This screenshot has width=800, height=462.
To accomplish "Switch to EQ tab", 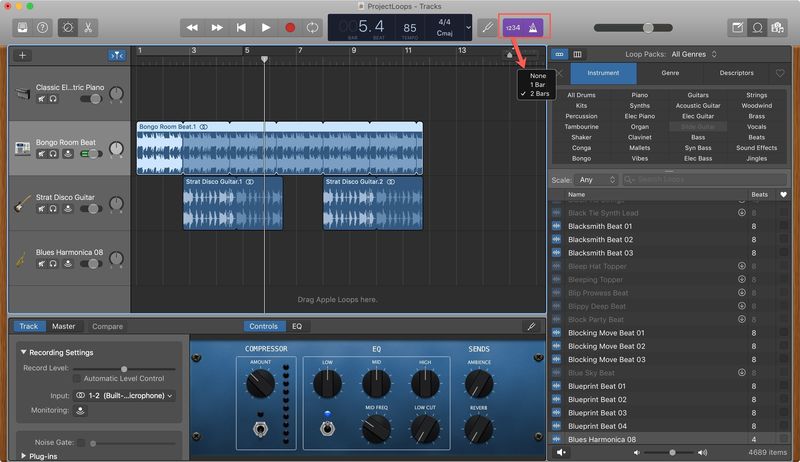I will coord(297,326).
